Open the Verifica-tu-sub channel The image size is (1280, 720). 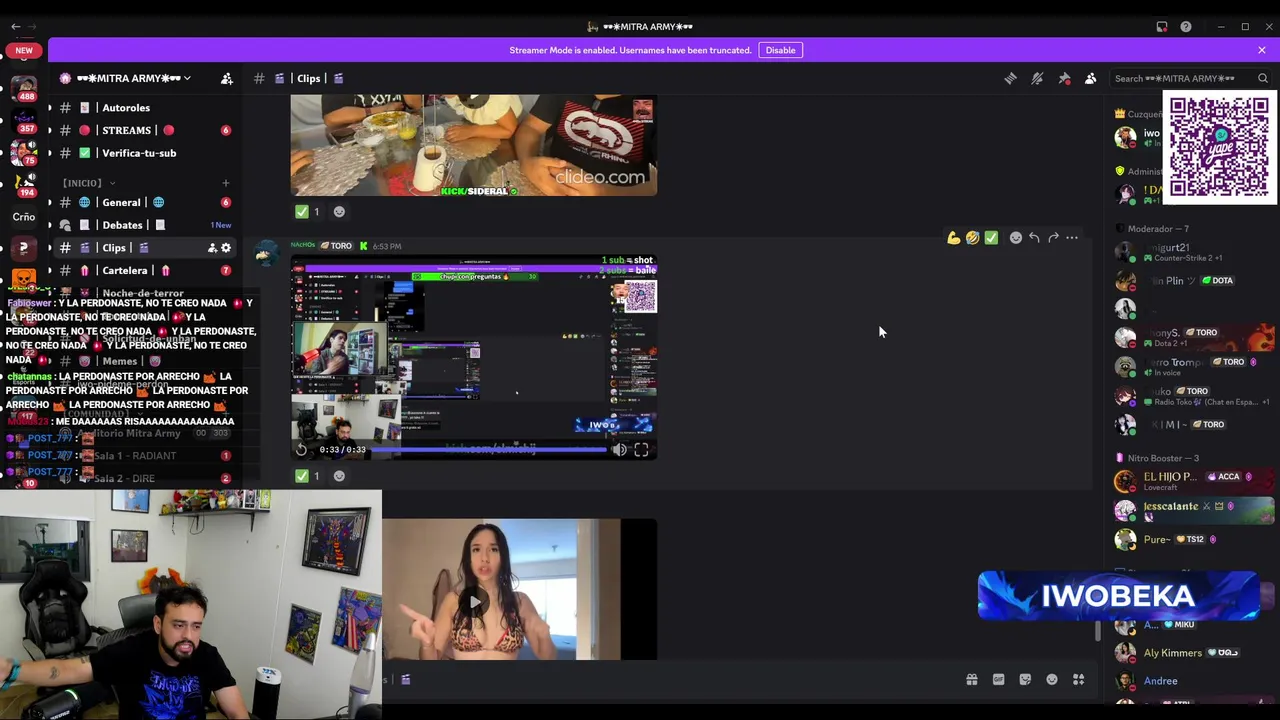pos(146,153)
